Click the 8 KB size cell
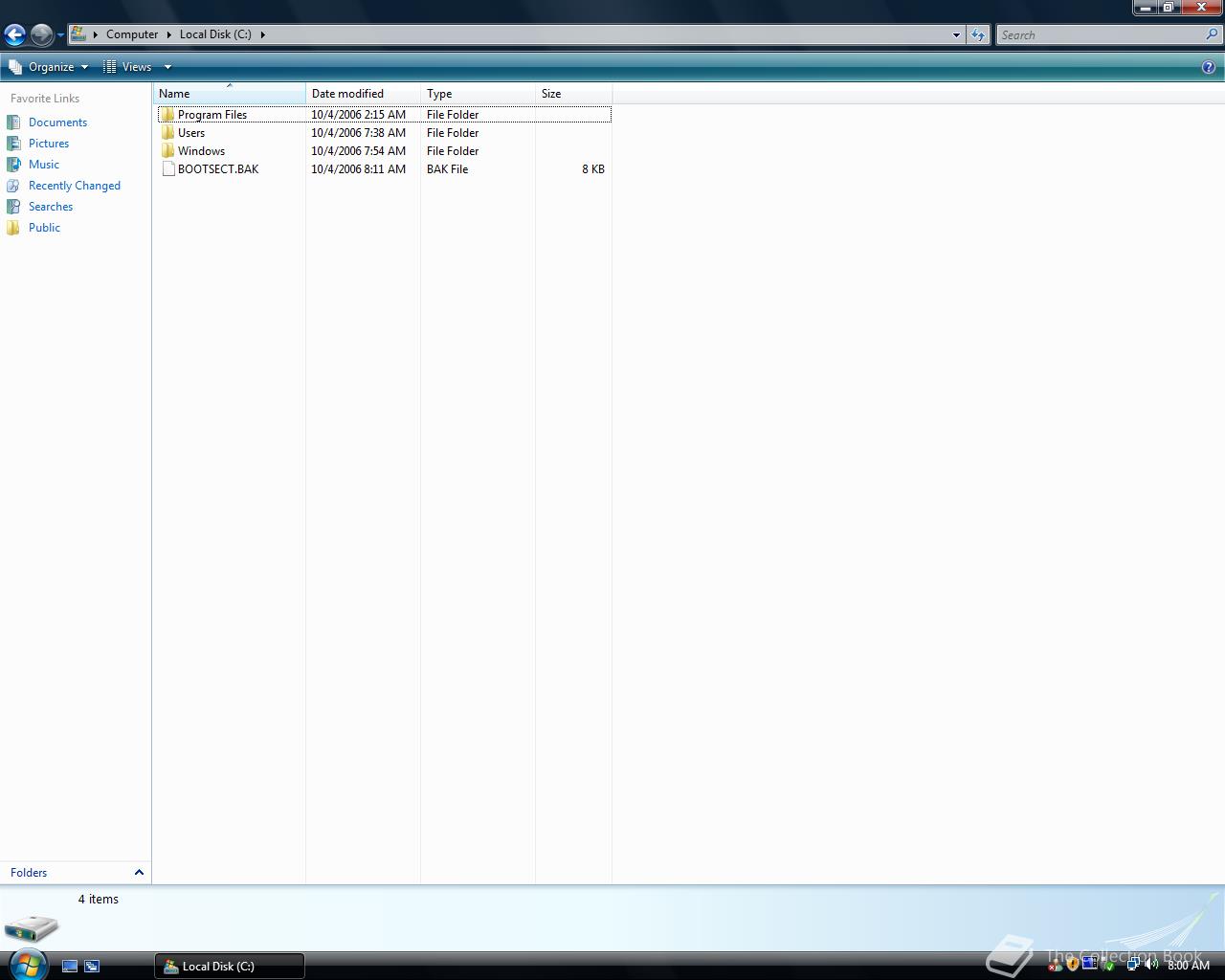 [x=593, y=169]
